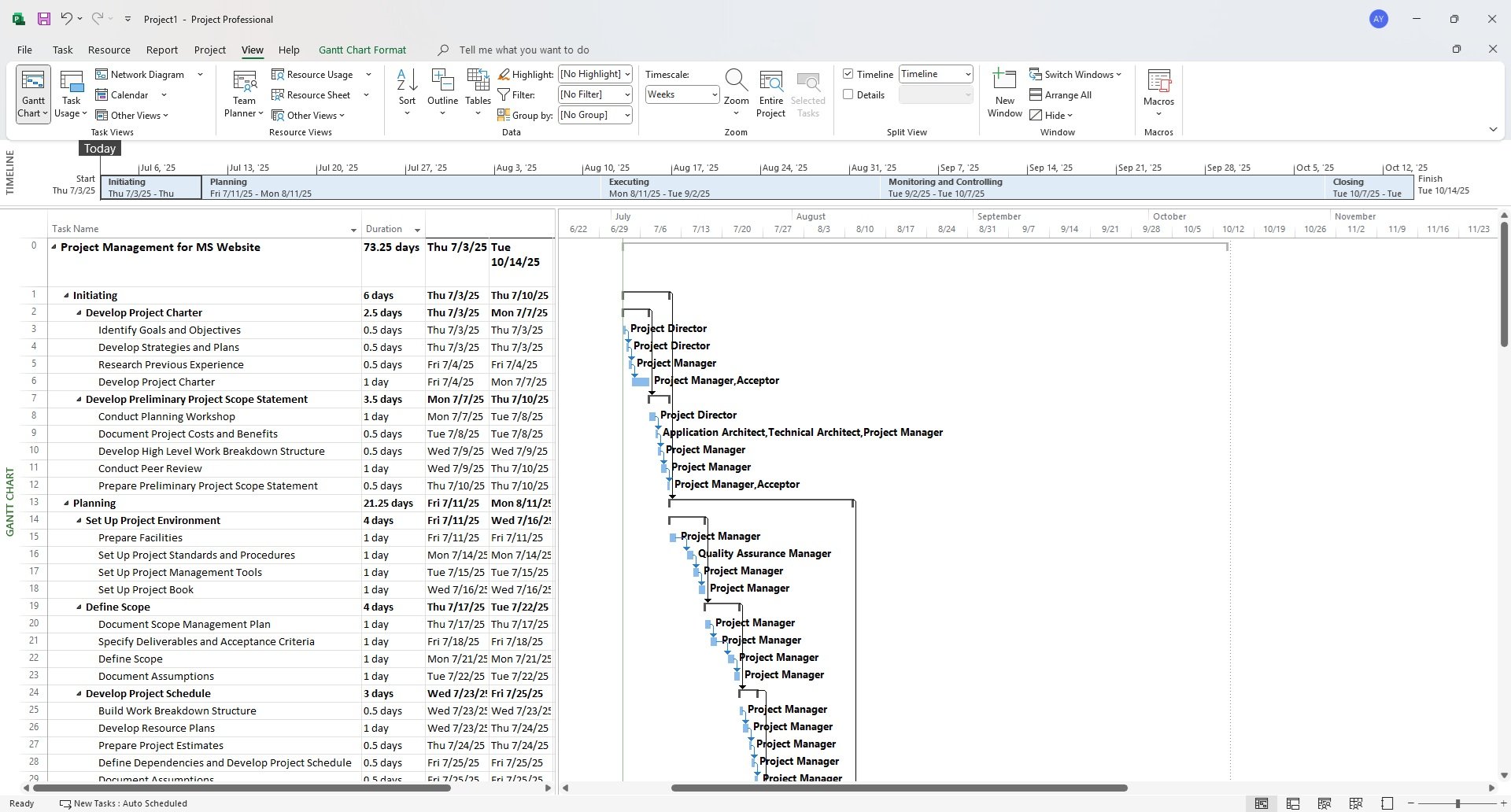Select the Conduct Peer Review task row

(x=287, y=469)
